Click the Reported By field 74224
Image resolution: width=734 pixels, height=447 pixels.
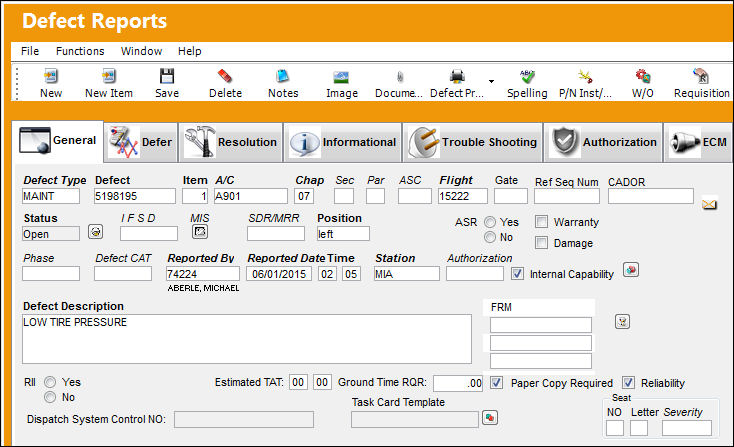tap(202, 273)
